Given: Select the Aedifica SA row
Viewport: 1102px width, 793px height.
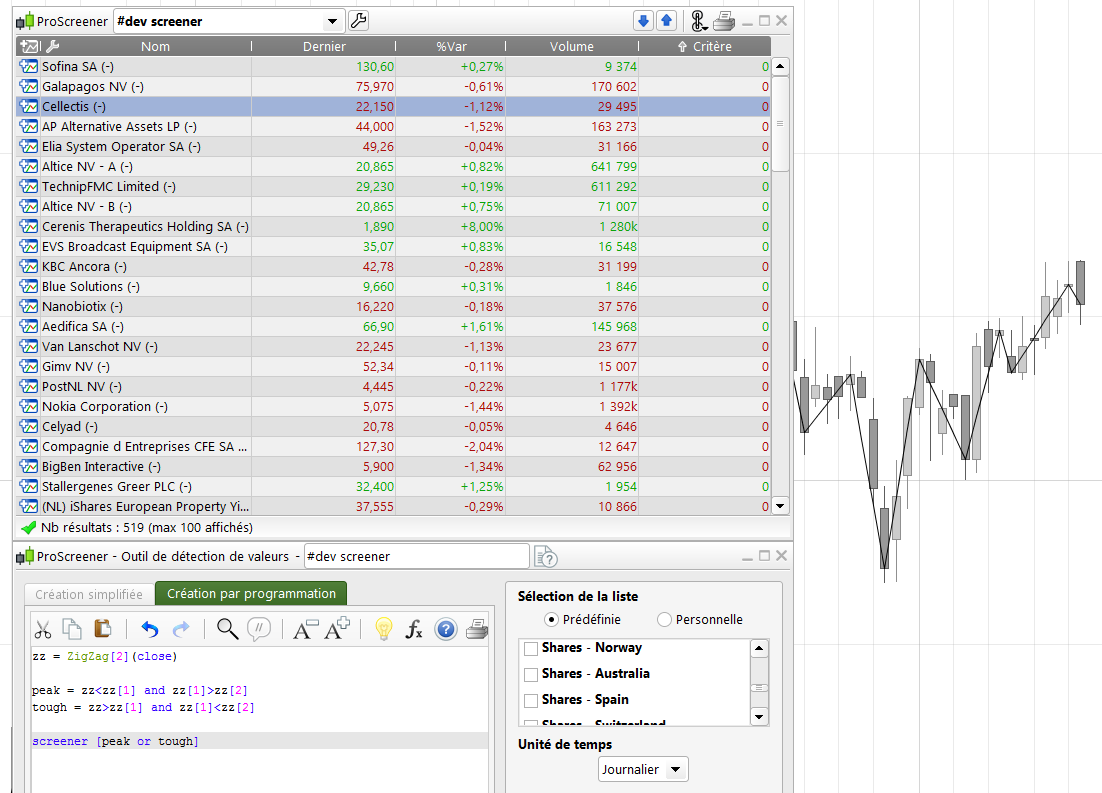Looking at the screenshot, I should click(394, 326).
